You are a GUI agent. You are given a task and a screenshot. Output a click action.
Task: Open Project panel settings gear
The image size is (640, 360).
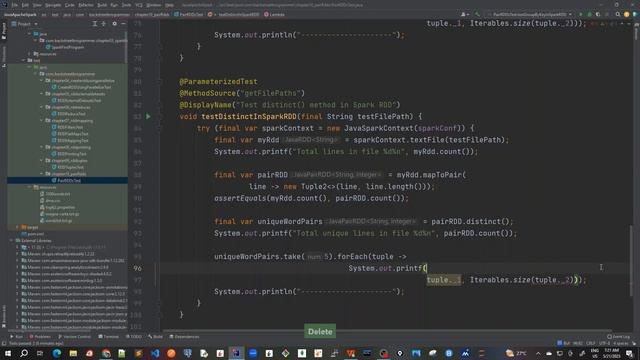coord(115,24)
